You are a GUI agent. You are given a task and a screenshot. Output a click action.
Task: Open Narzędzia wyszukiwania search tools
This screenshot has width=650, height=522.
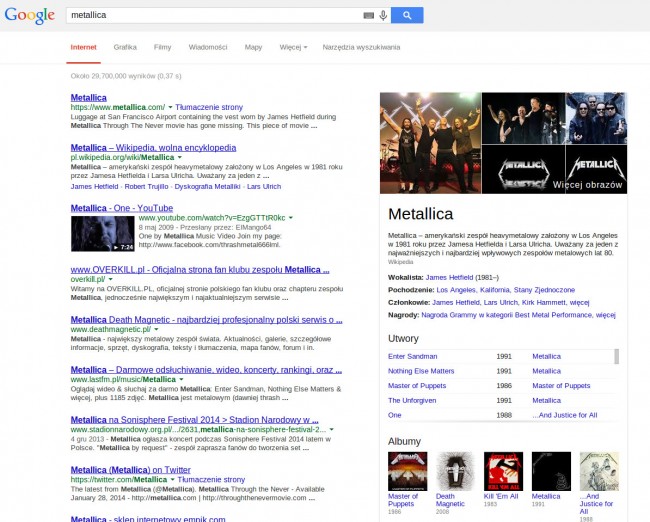(x=361, y=47)
